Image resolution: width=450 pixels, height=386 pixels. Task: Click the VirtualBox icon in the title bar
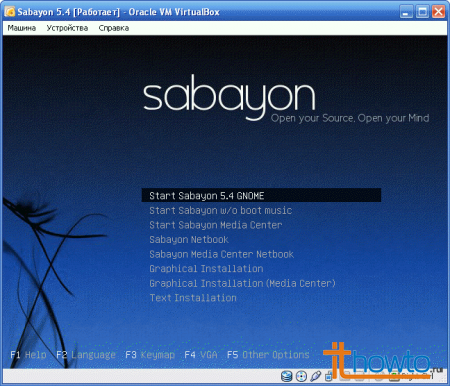tap(10, 12)
